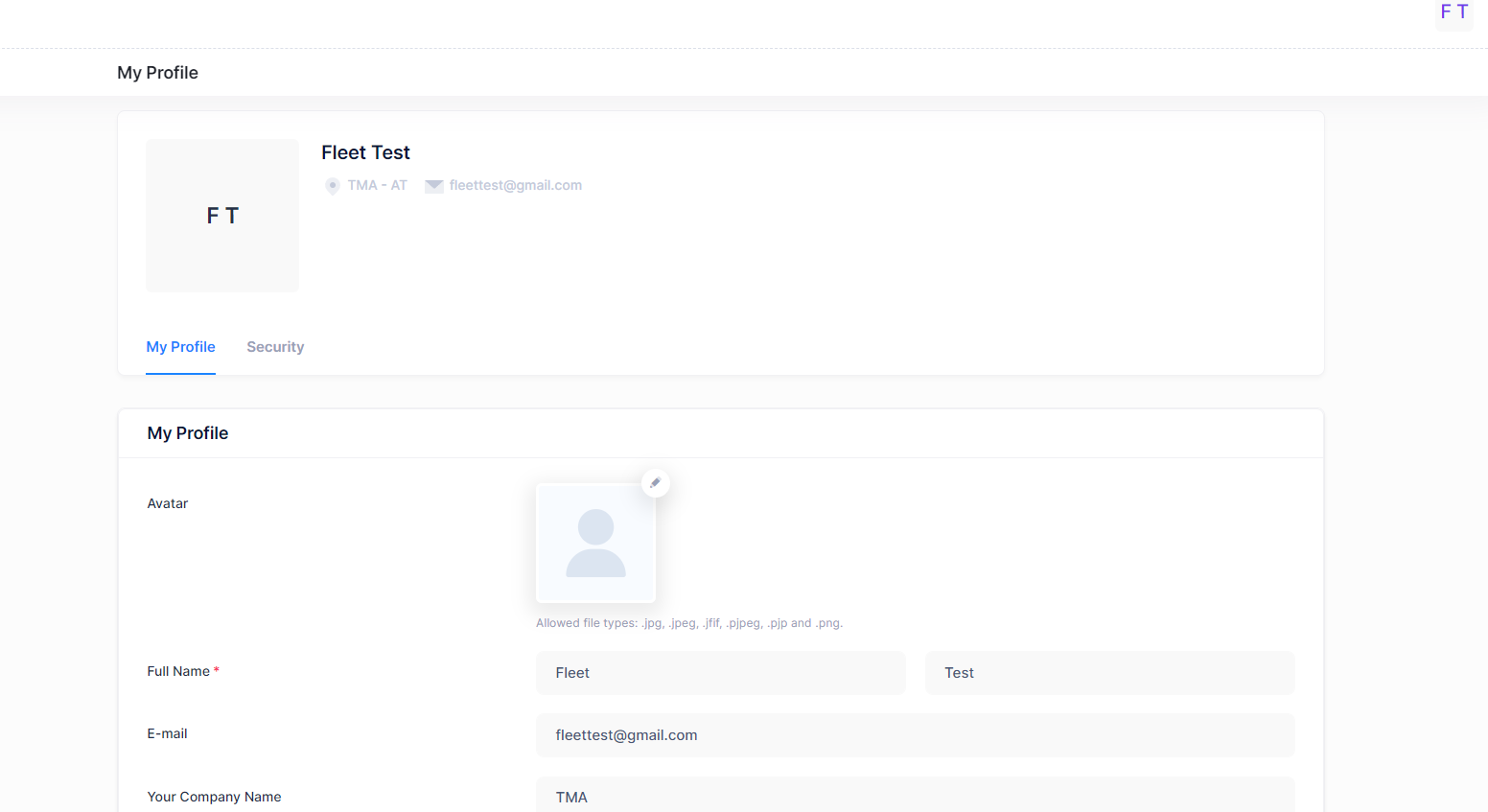Click the large FT initials profile picture
Screen dimensions: 1488x812
coord(222,216)
